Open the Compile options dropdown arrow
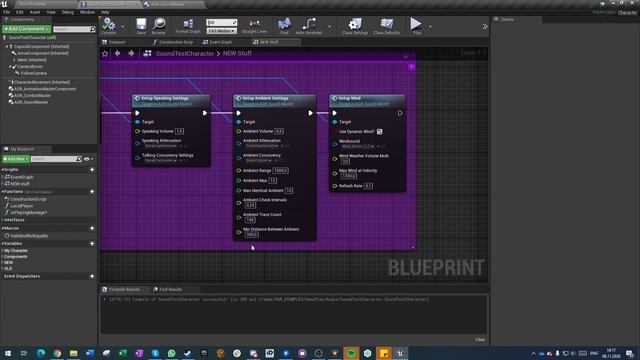The image size is (640, 360). [x=122, y=27]
